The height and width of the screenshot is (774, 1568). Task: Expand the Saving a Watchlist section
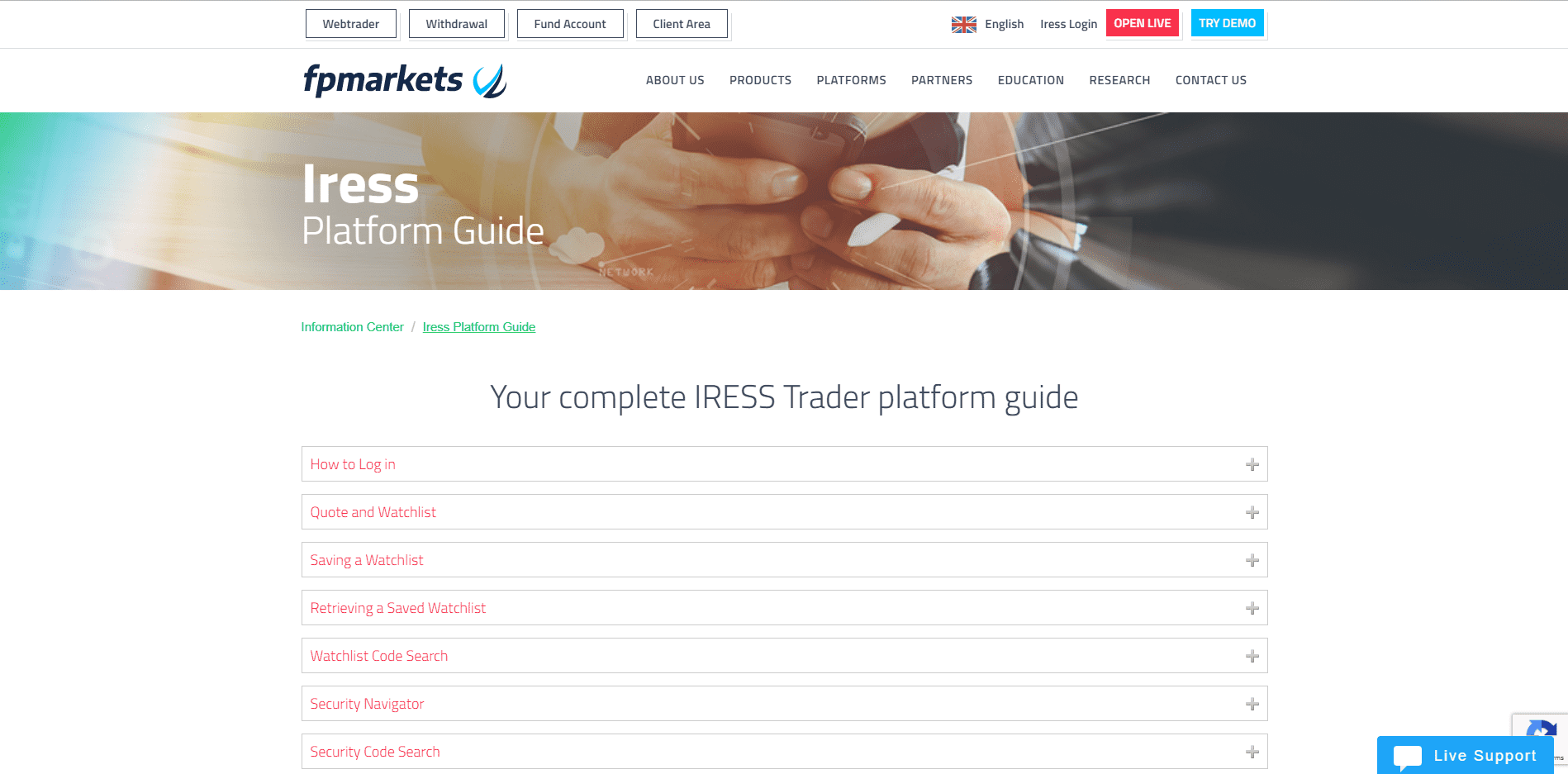tap(784, 560)
